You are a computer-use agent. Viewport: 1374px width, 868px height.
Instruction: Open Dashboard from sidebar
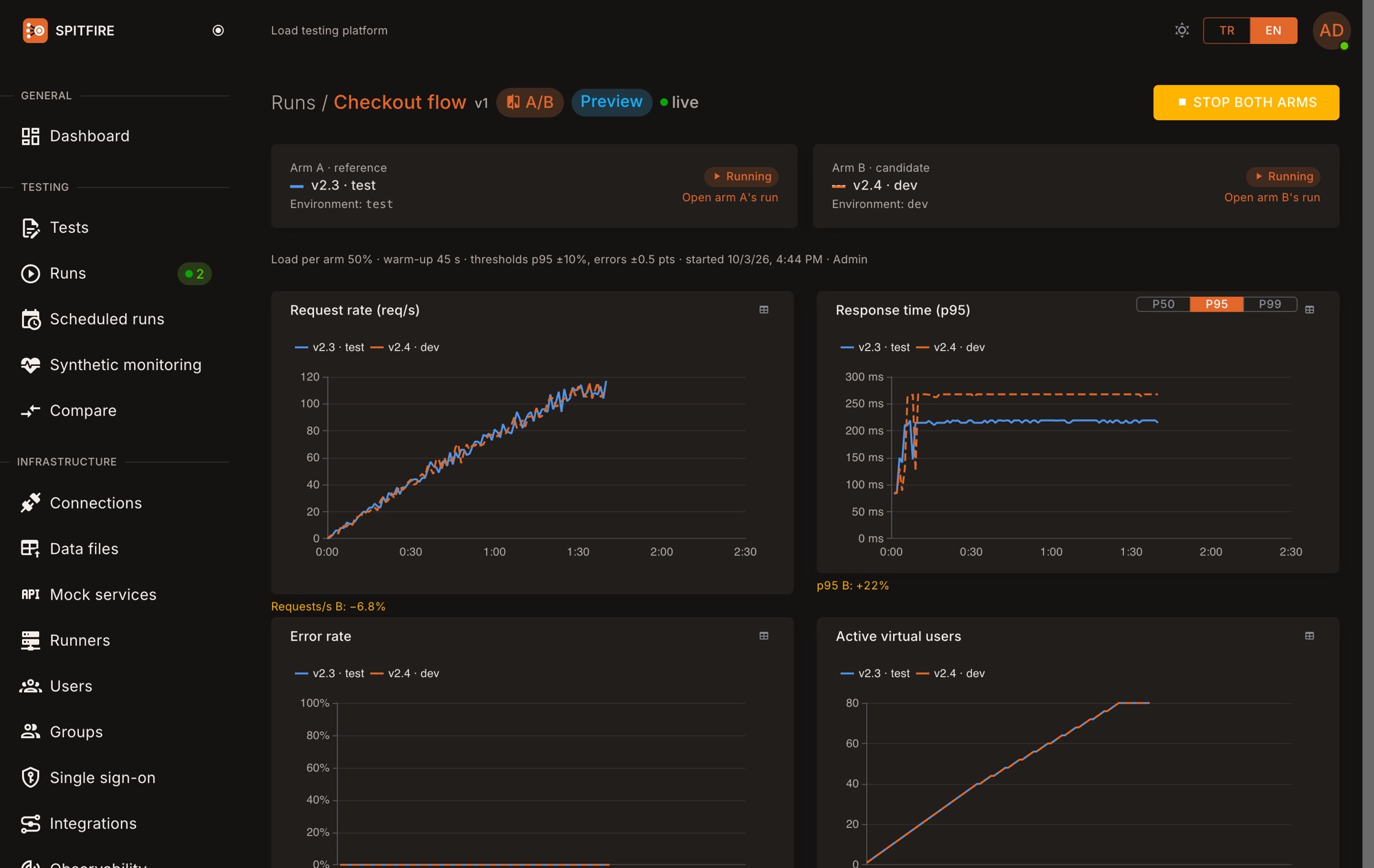[x=89, y=136]
